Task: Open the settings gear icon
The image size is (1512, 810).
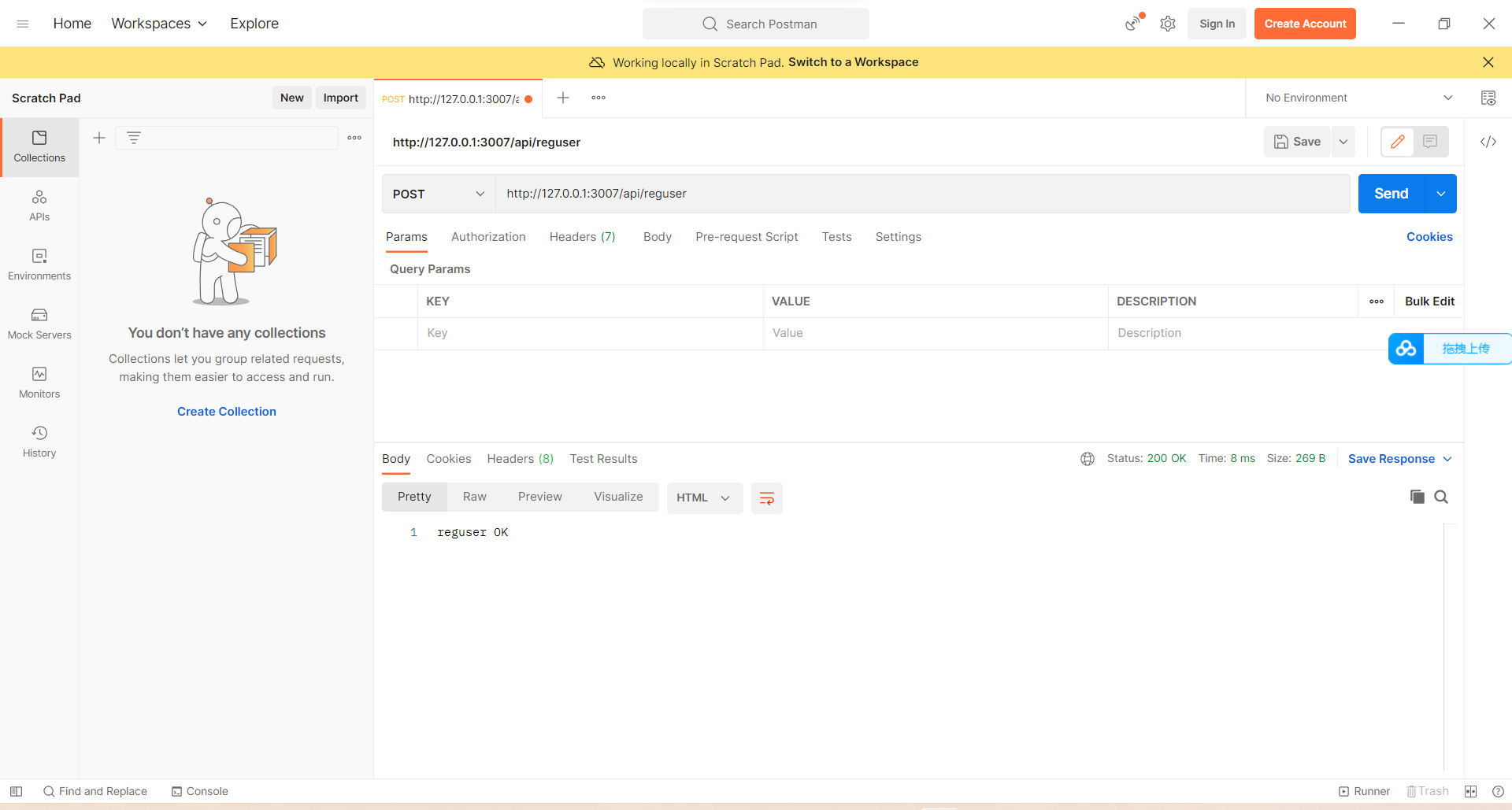Action: click(x=1168, y=24)
